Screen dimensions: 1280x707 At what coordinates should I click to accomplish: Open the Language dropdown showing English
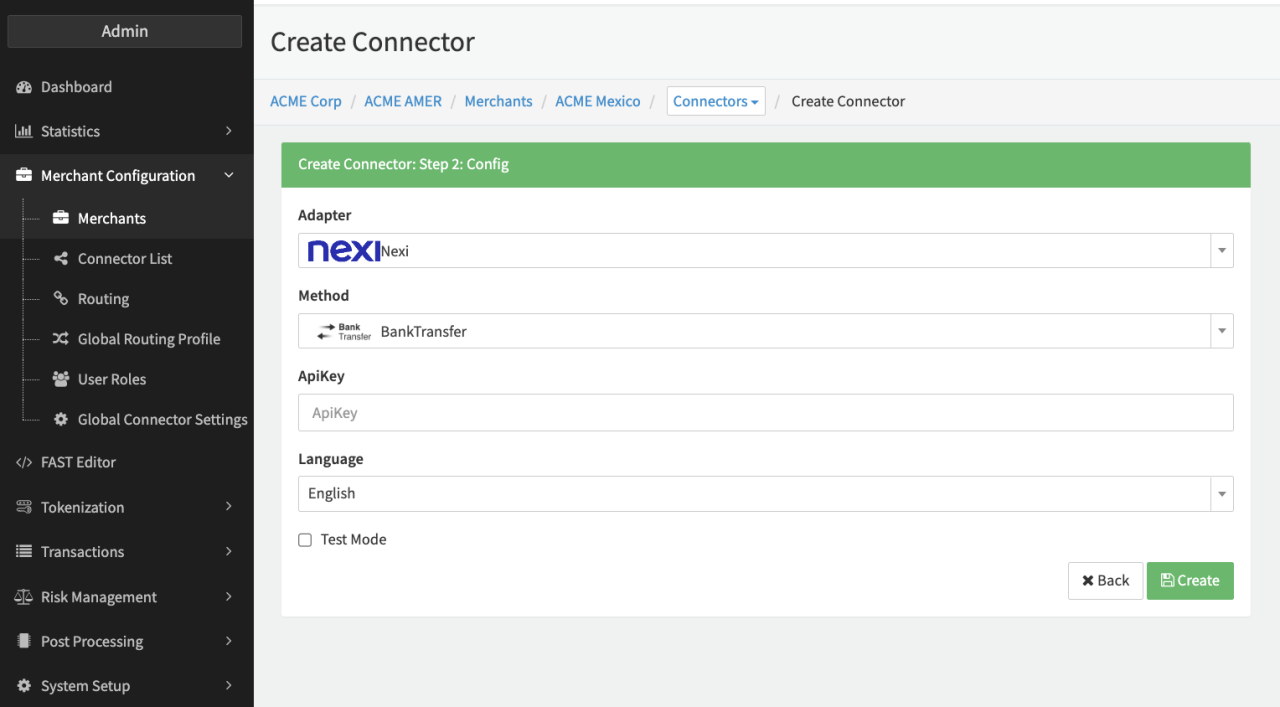[x=765, y=494]
